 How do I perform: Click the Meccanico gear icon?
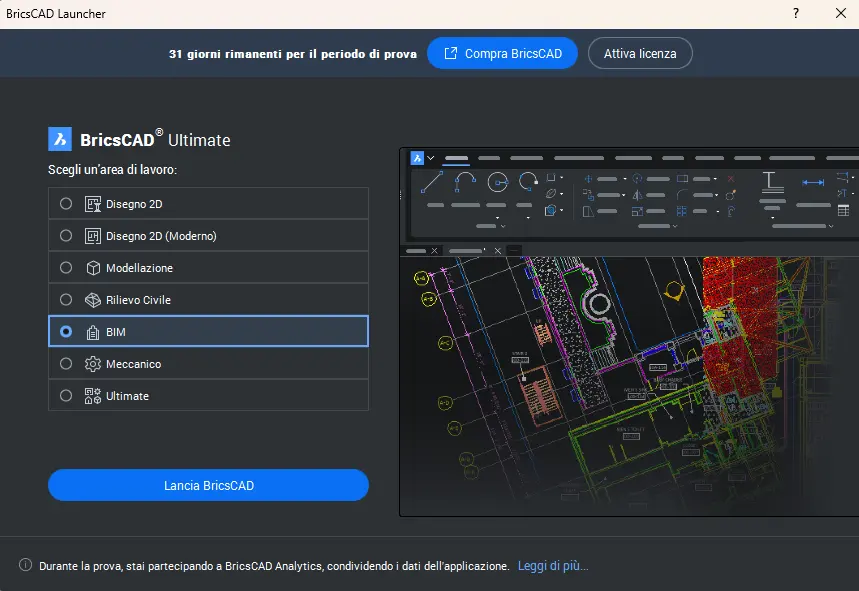click(93, 364)
